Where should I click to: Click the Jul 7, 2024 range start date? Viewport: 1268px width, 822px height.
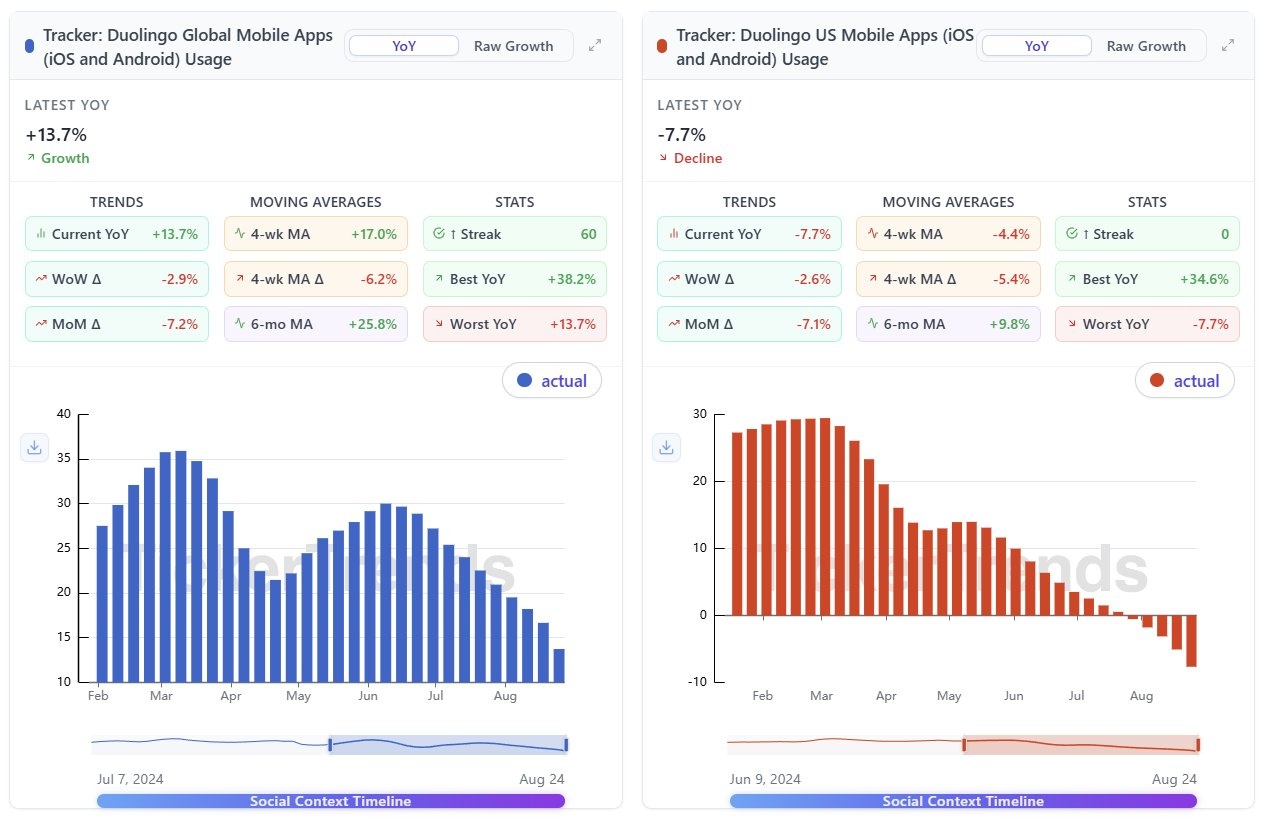tap(131, 779)
